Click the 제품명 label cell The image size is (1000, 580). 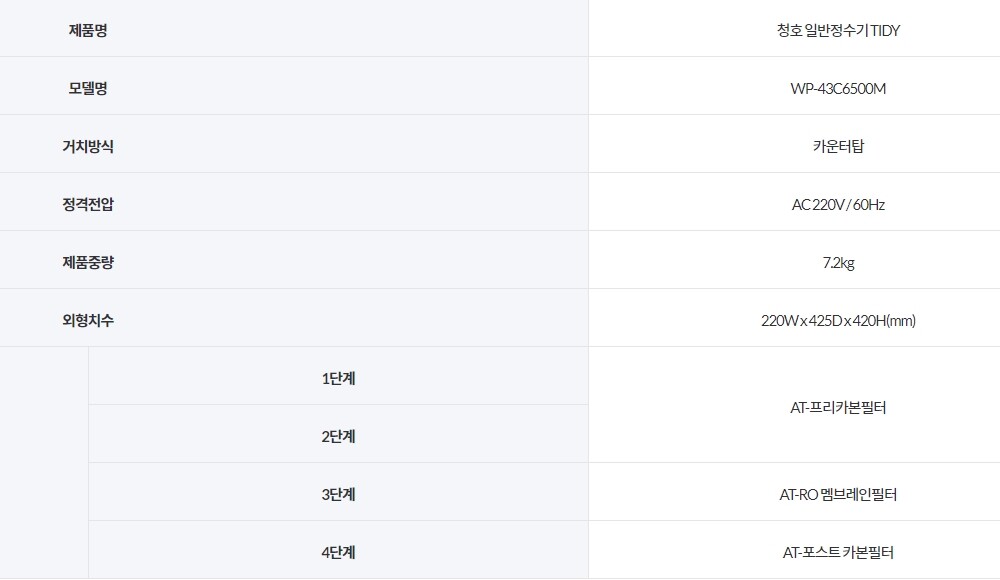click(88, 30)
